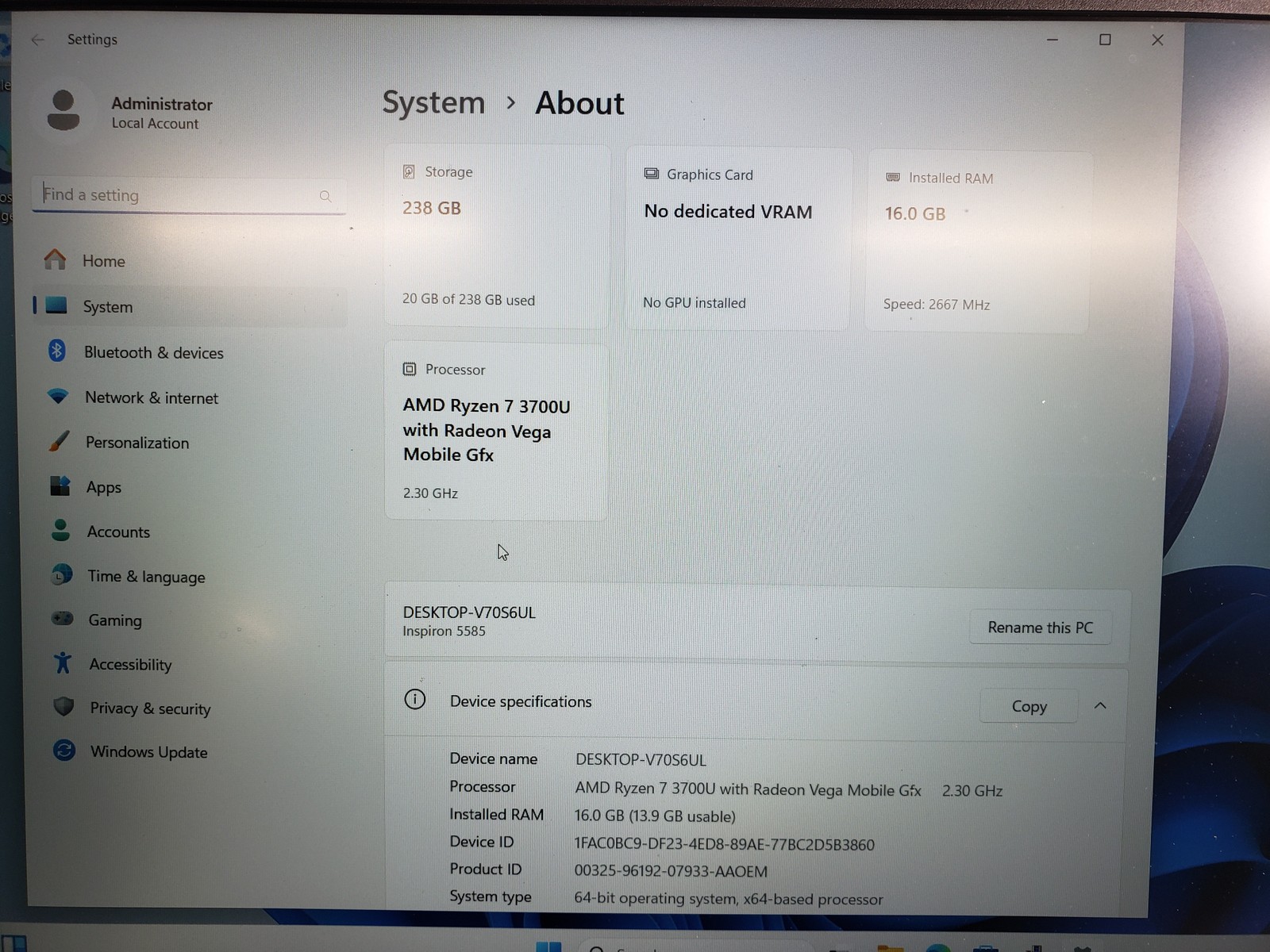Close the Settings window
The image size is (1270, 952).
coord(1157,40)
